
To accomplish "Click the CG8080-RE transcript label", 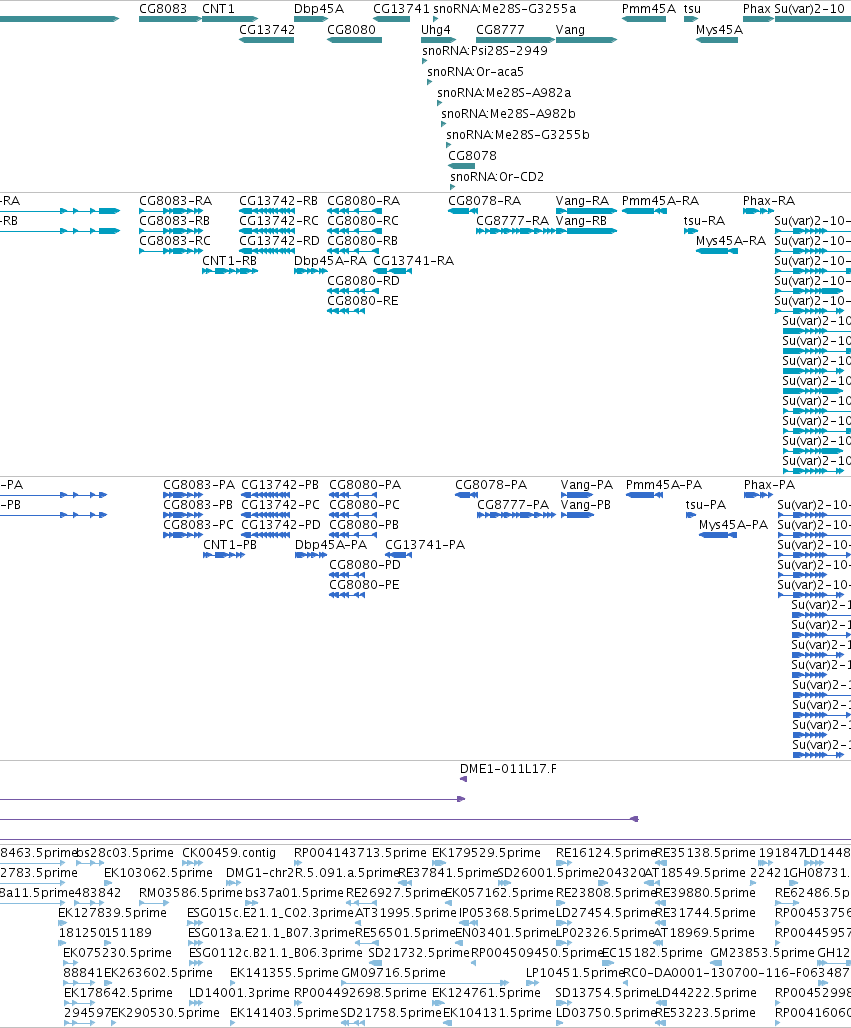I will [x=363, y=301].
